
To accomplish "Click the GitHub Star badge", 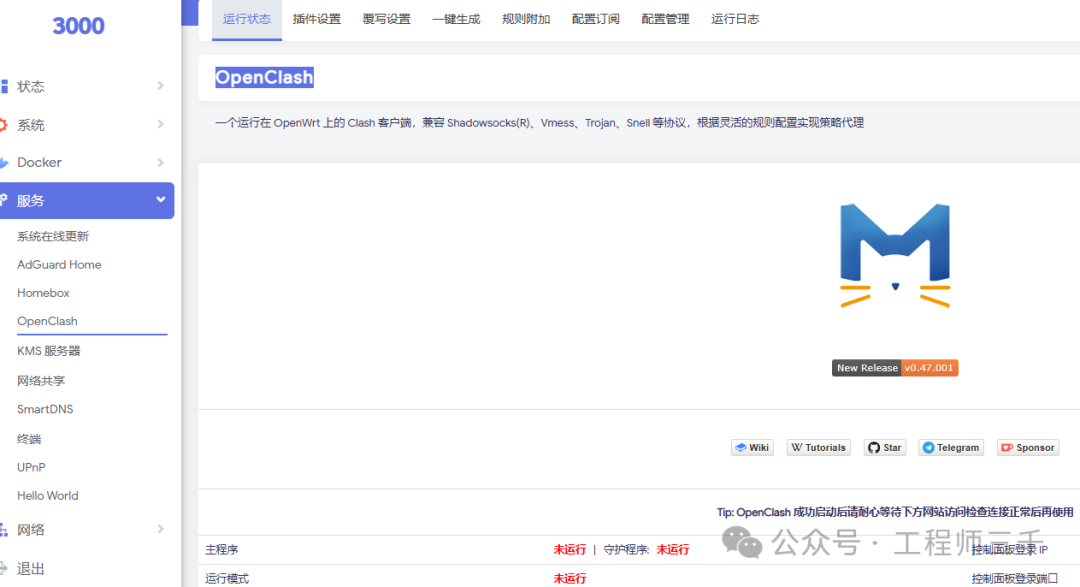I will [884, 448].
